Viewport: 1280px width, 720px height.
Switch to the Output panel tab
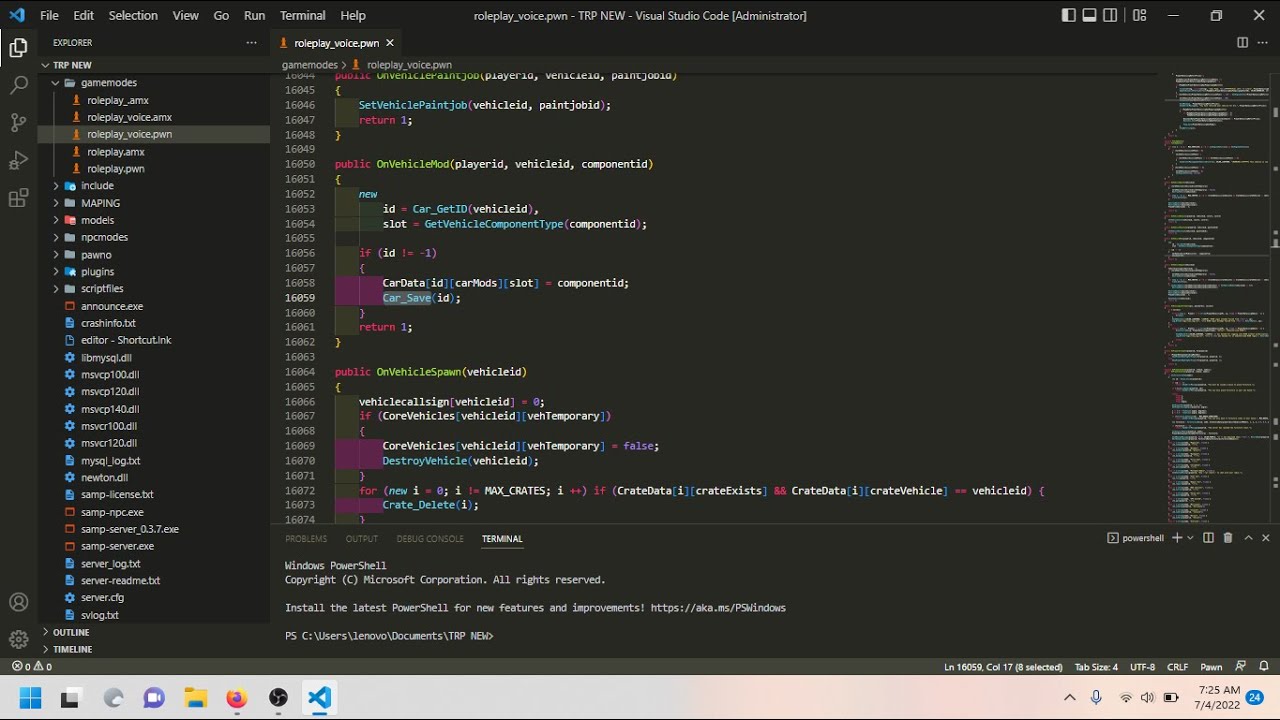(x=362, y=539)
